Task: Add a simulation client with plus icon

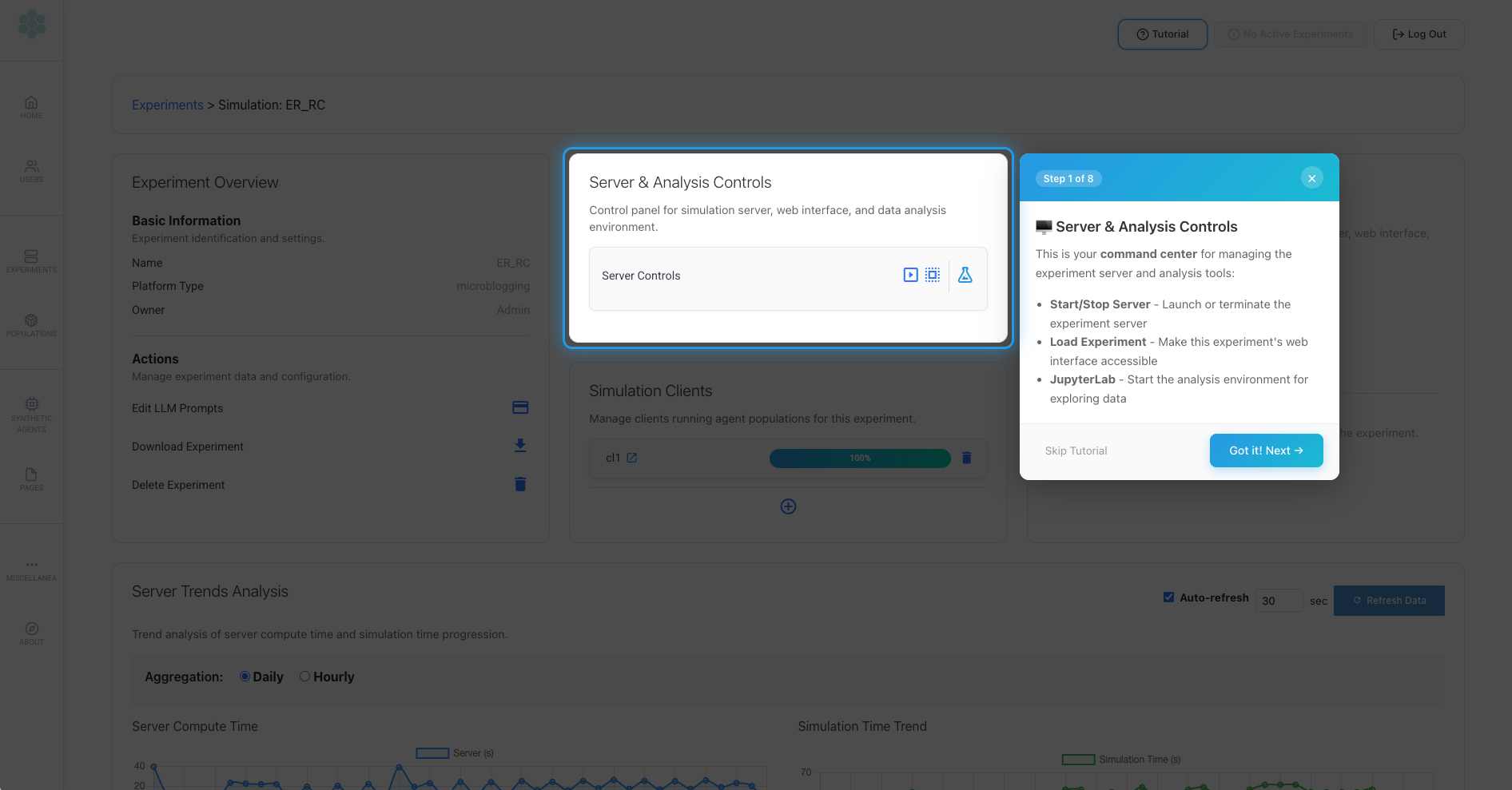Action: tap(788, 506)
